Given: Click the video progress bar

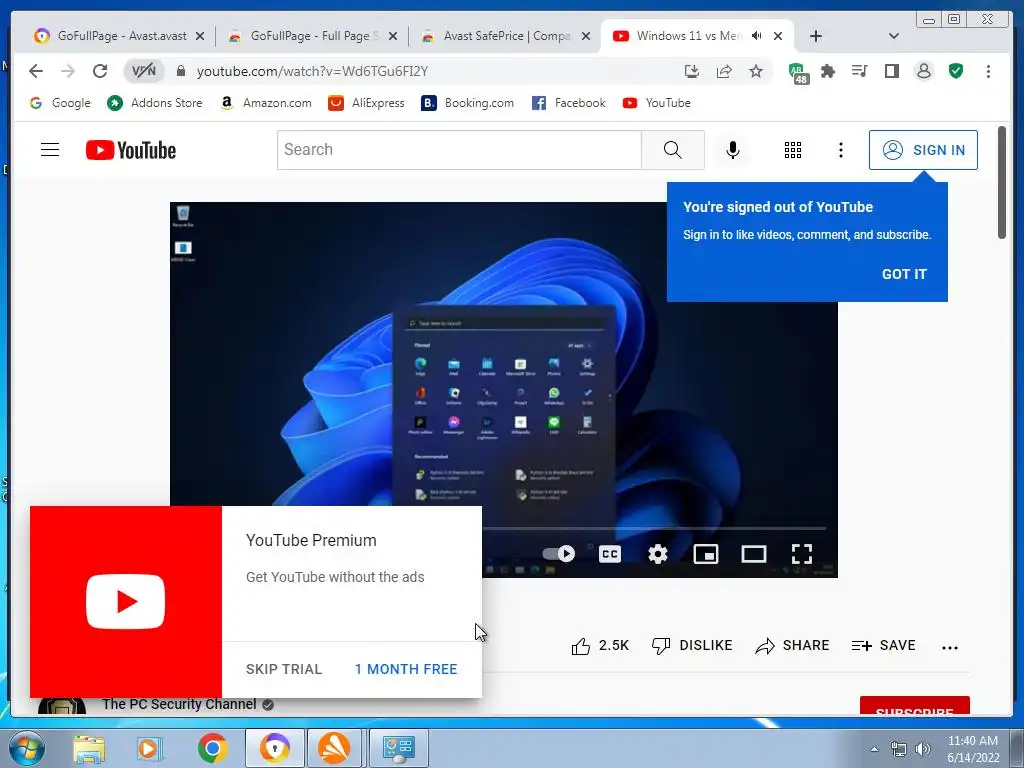Looking at the screenshot, I should (654, 528).
